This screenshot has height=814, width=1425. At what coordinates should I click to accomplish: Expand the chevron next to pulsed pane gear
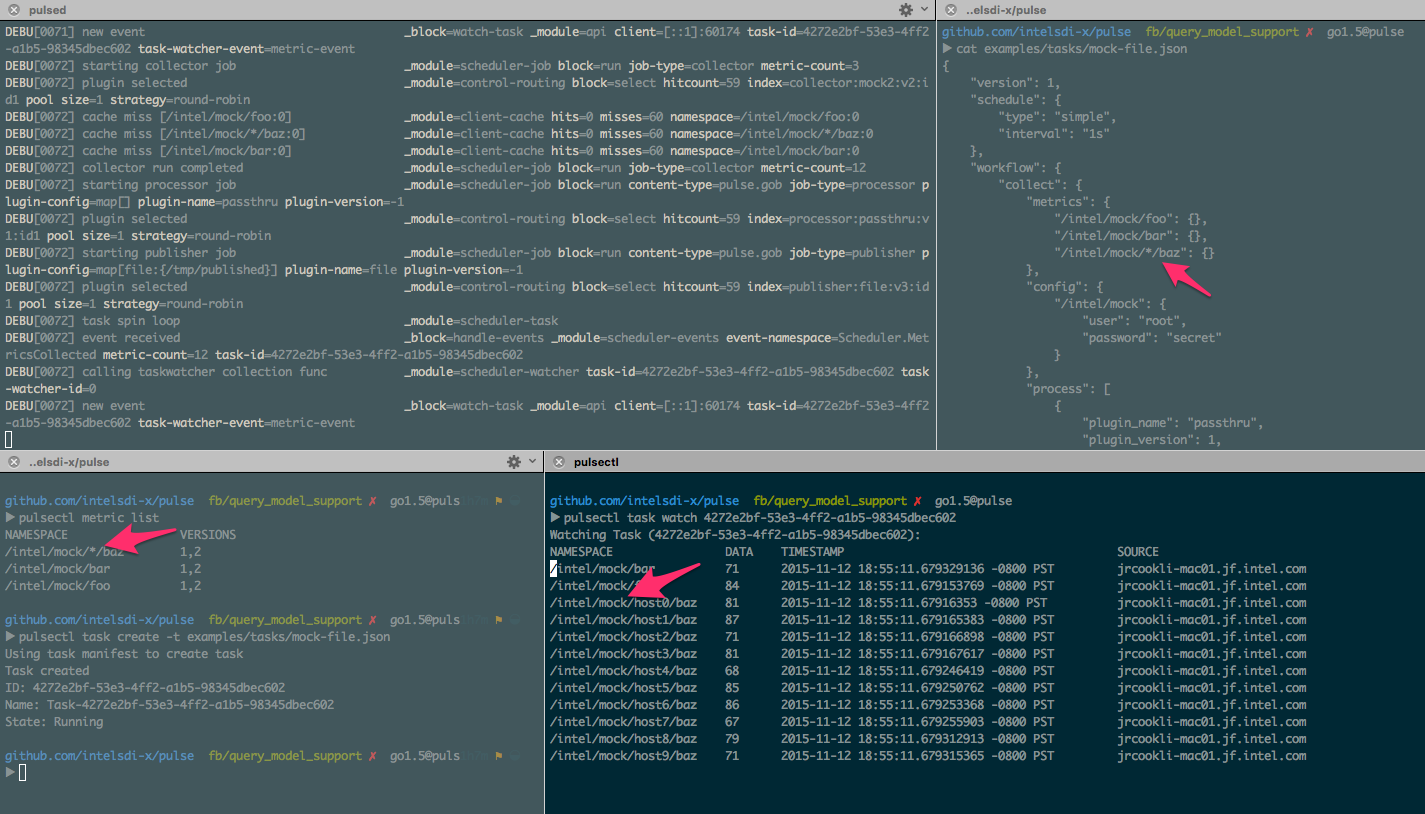click(925, 9)
